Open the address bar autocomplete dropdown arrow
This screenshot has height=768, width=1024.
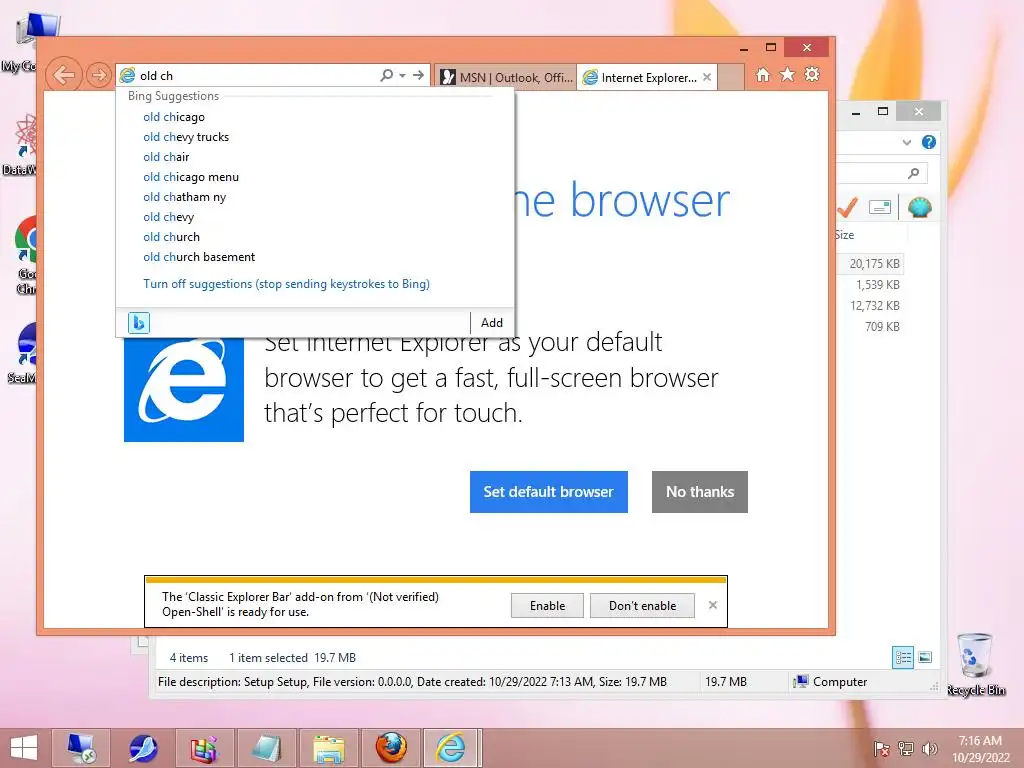[402, 75]
